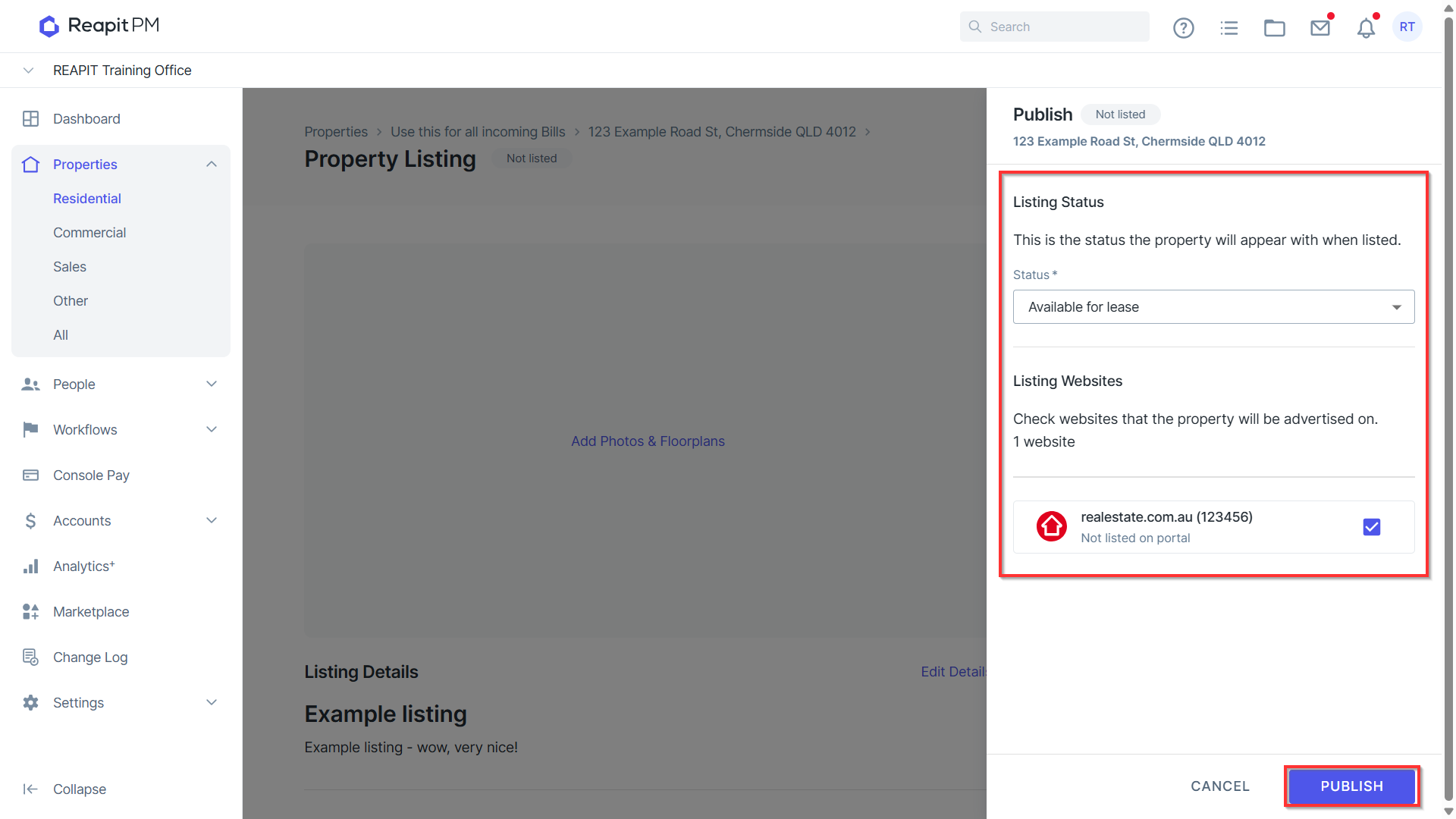Expand the Workflows menu chevron
Image resolution: width=1456 pixels, height=819 pixels.
point(212,430)
